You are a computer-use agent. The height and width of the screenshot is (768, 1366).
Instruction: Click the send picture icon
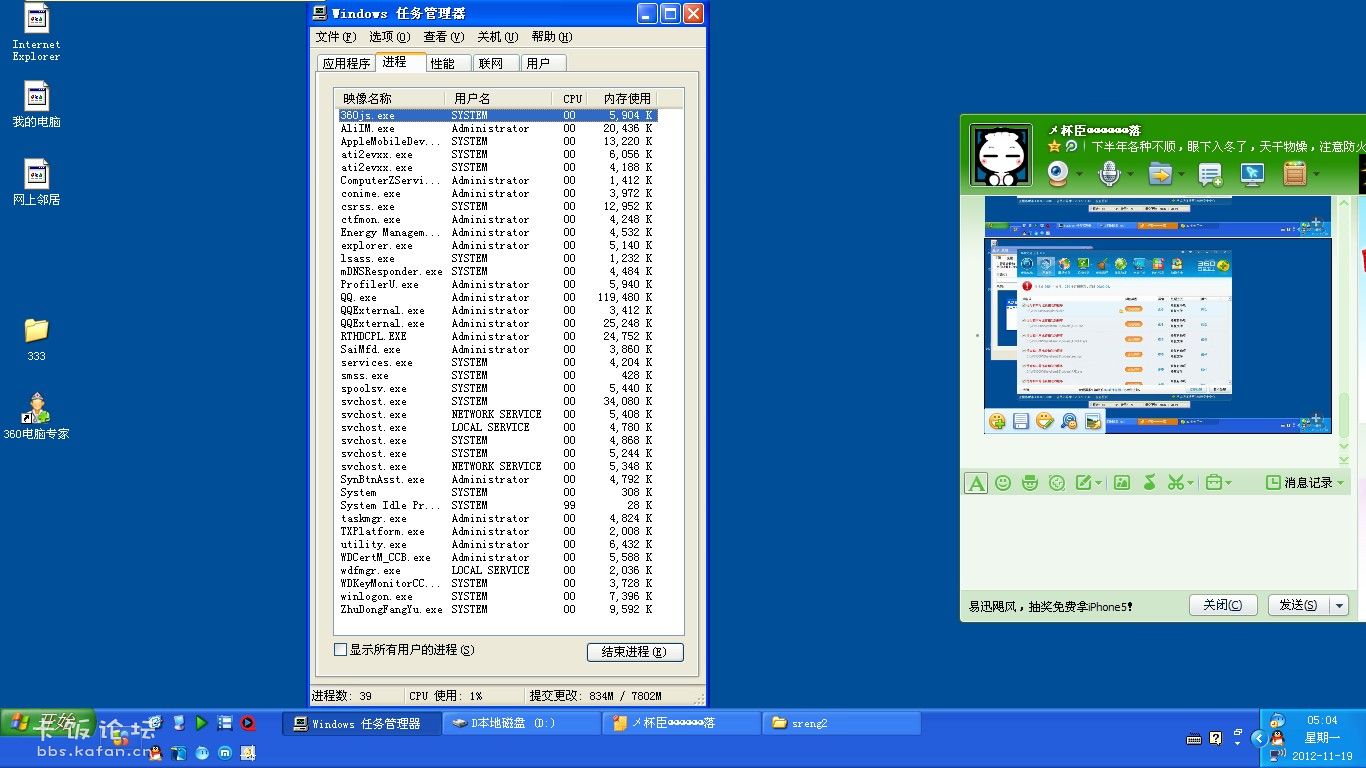(1122, 483)
